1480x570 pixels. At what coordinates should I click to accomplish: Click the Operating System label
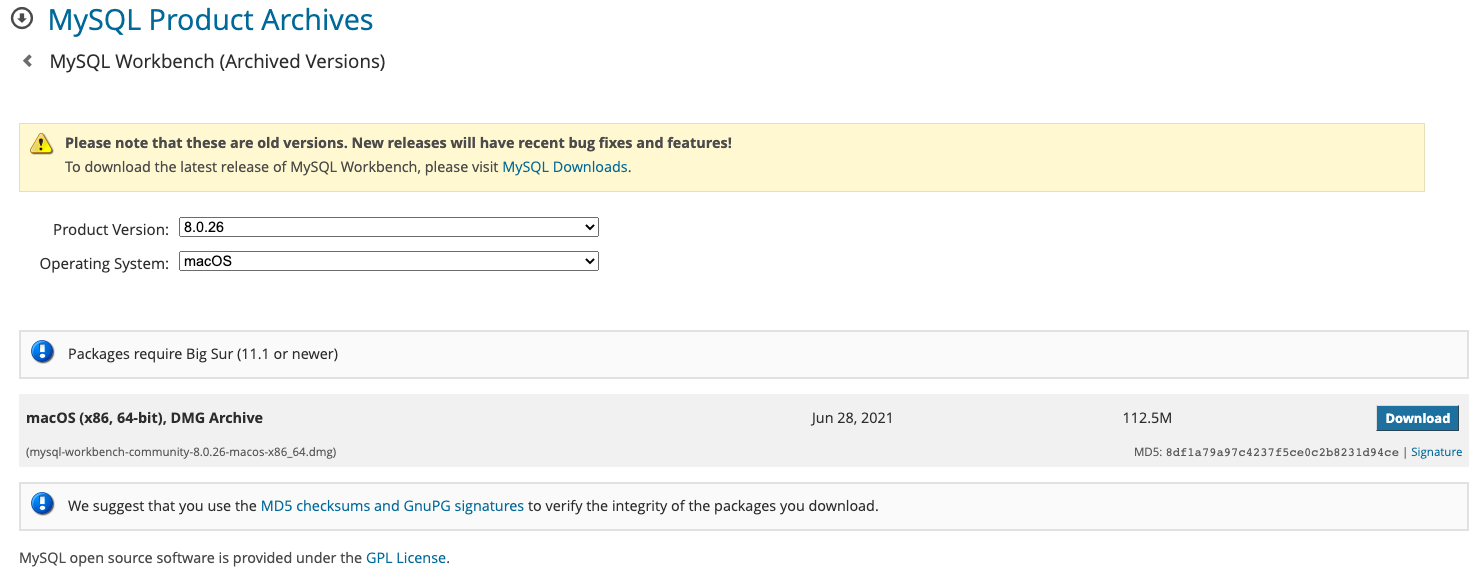point(104,264)
